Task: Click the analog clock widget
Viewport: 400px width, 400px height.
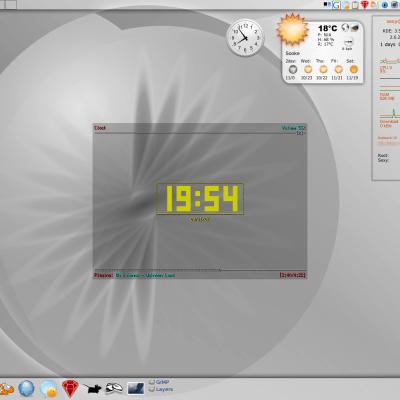Action: (x=245, y=37)
